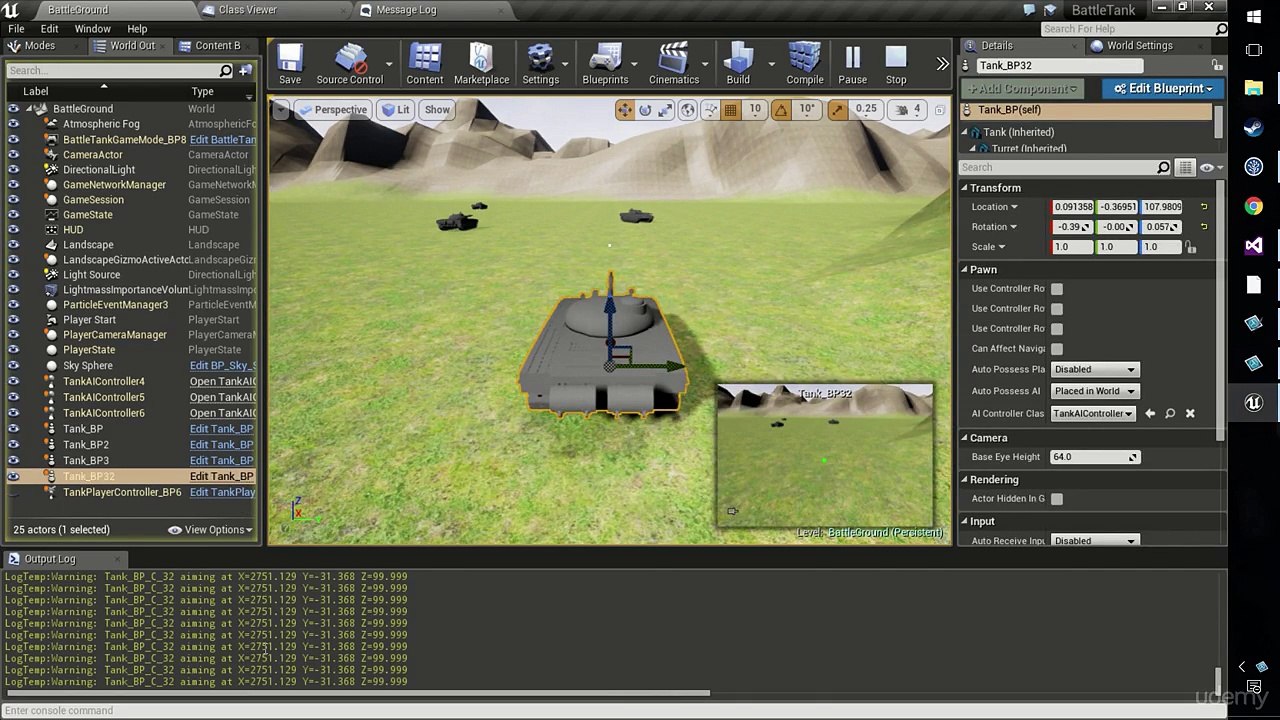Open the Cinematics toolbar icon
Screen dimensions: 1280x720
click(x=674, y=65)
